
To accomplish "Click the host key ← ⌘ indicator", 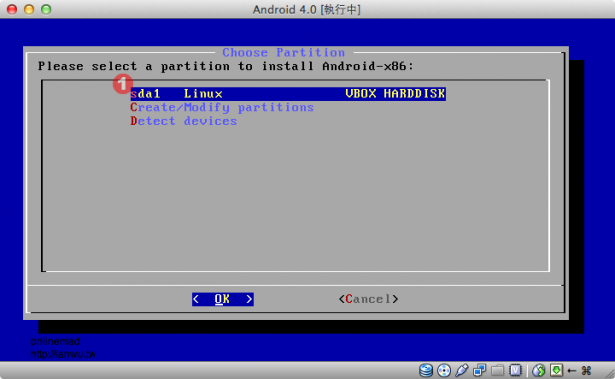I will [x=579, y=370].
